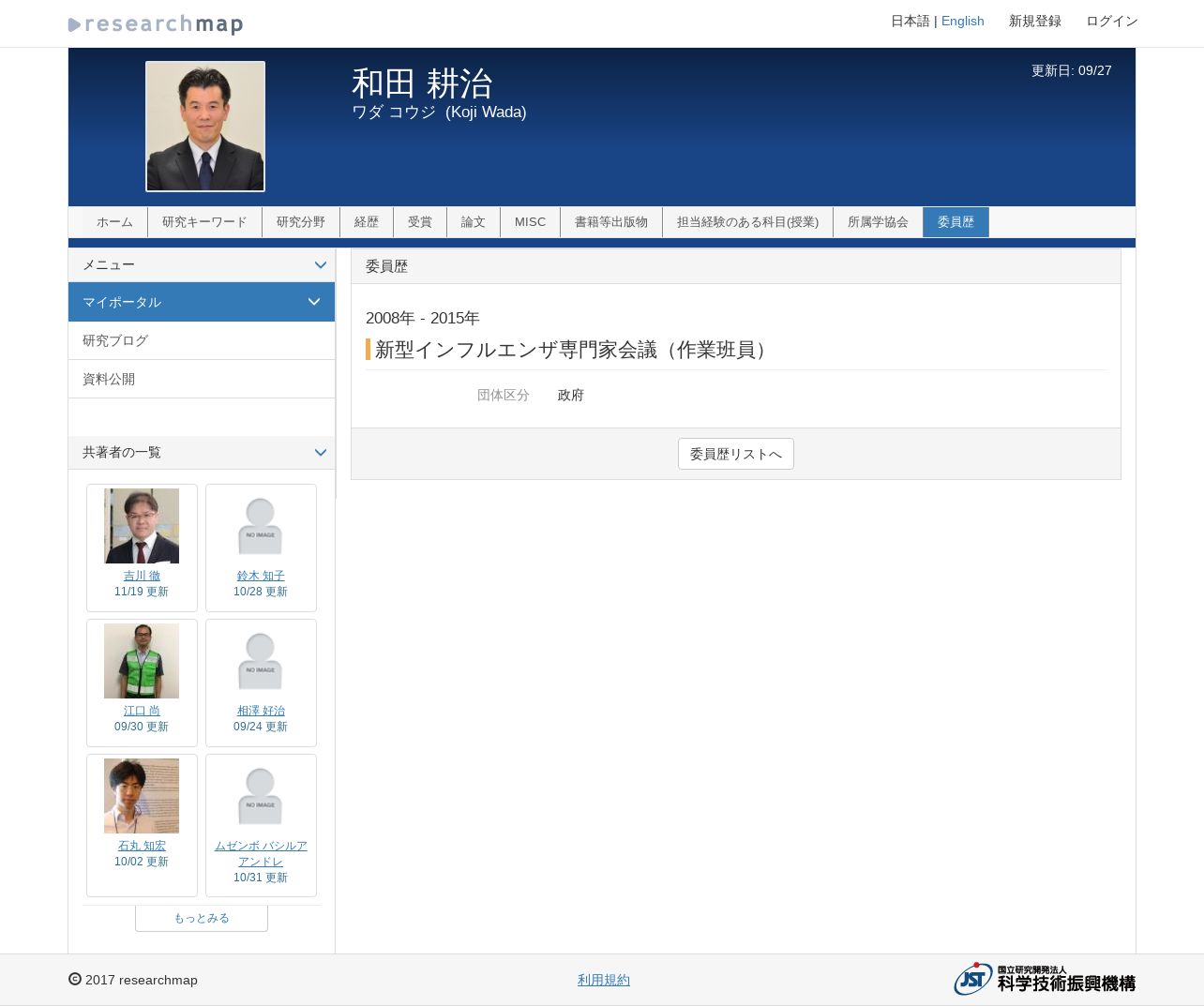Viewport: 1204px width, 1006px height.
Task: Go to 委員歴リストへ button
Action: tap(735, 454)
